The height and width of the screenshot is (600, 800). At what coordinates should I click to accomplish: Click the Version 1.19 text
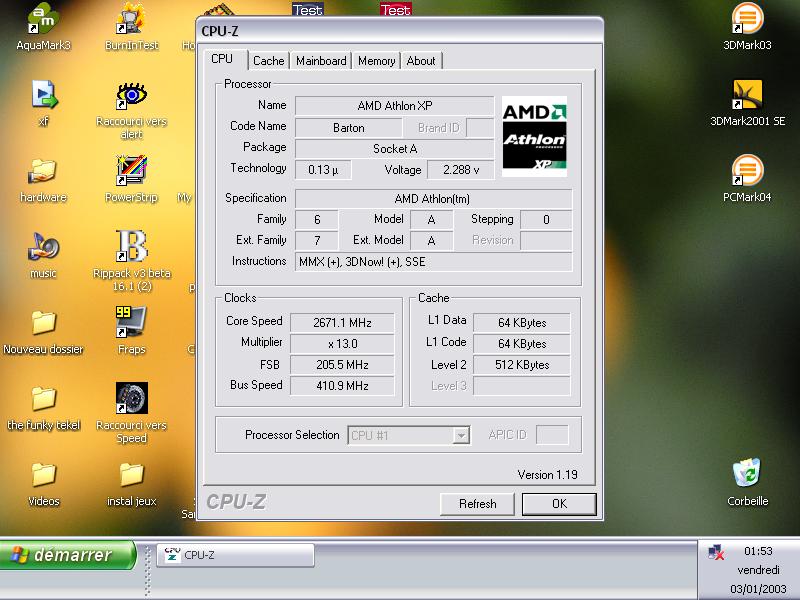tap(547, 474)
